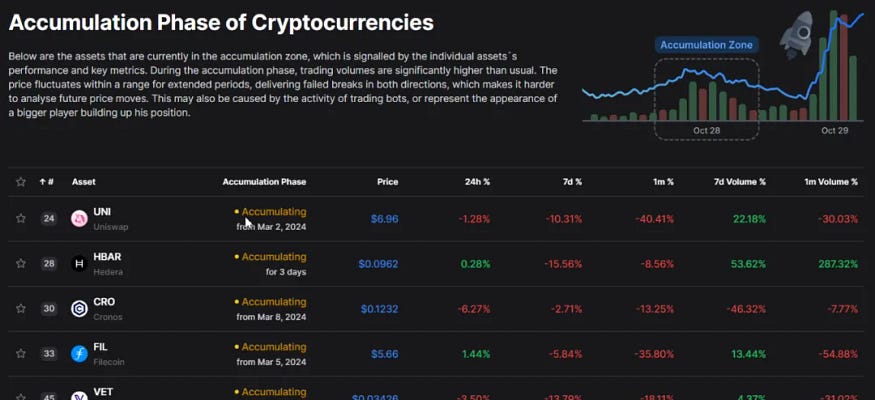Click the Hedera HBAR logo icon
The height and width of the screenshot is (400, 875).
(79, 263)
